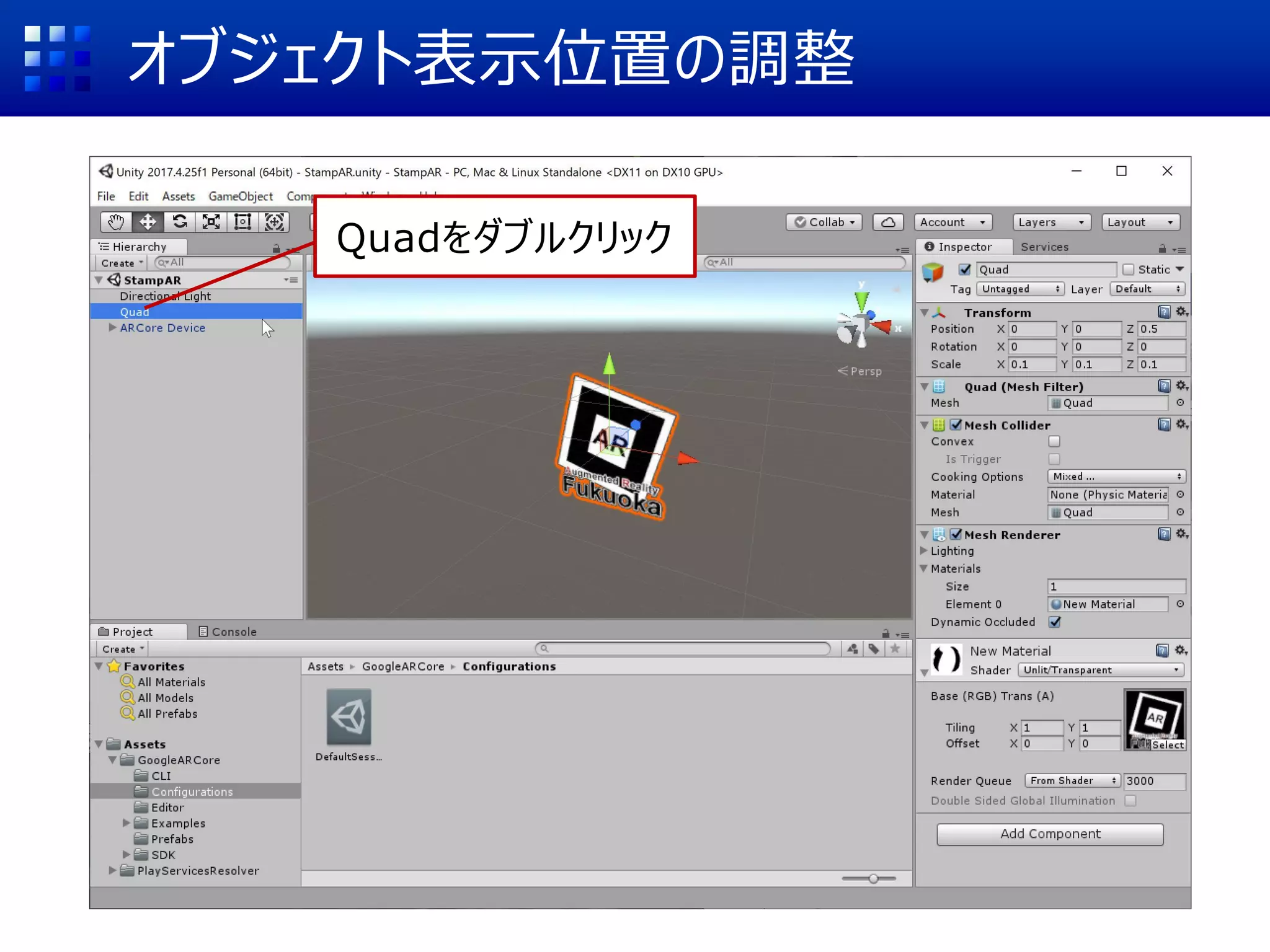The width and height of the screenshot is (1270, 952).
Task: Open the Mesh Renderer gear menu
Action: 1181,534
